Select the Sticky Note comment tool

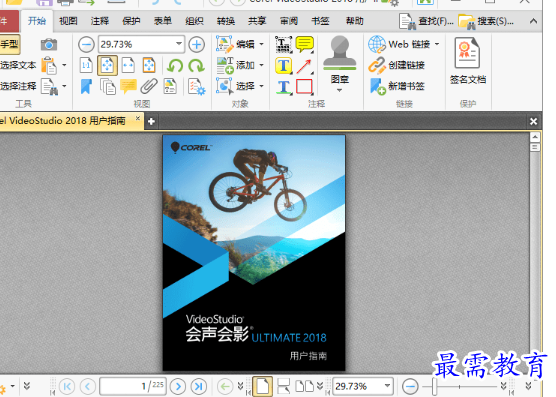tap(305, 44)
